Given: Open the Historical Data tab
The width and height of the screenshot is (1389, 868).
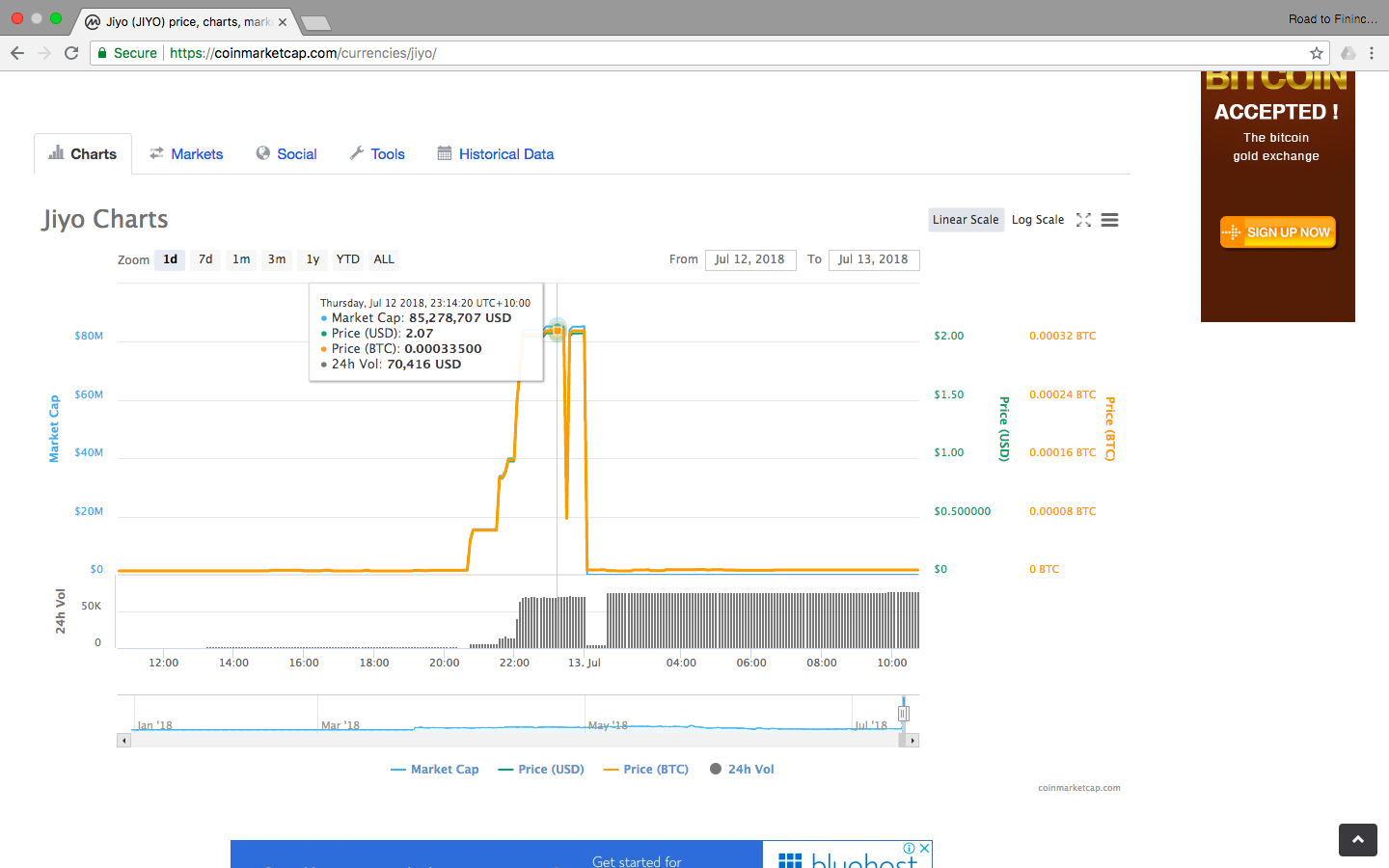Looking at the screenshot, I should click(x=496, y=154).
